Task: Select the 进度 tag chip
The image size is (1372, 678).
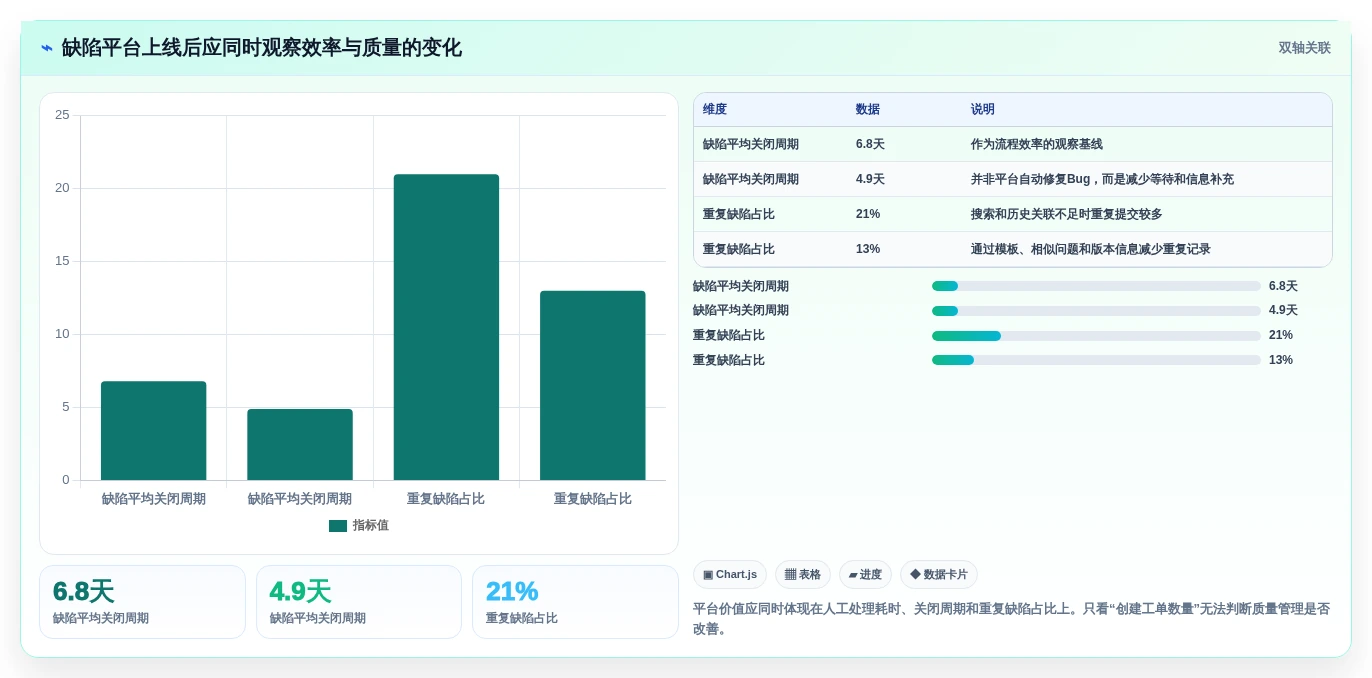Action: coord(865,575)
